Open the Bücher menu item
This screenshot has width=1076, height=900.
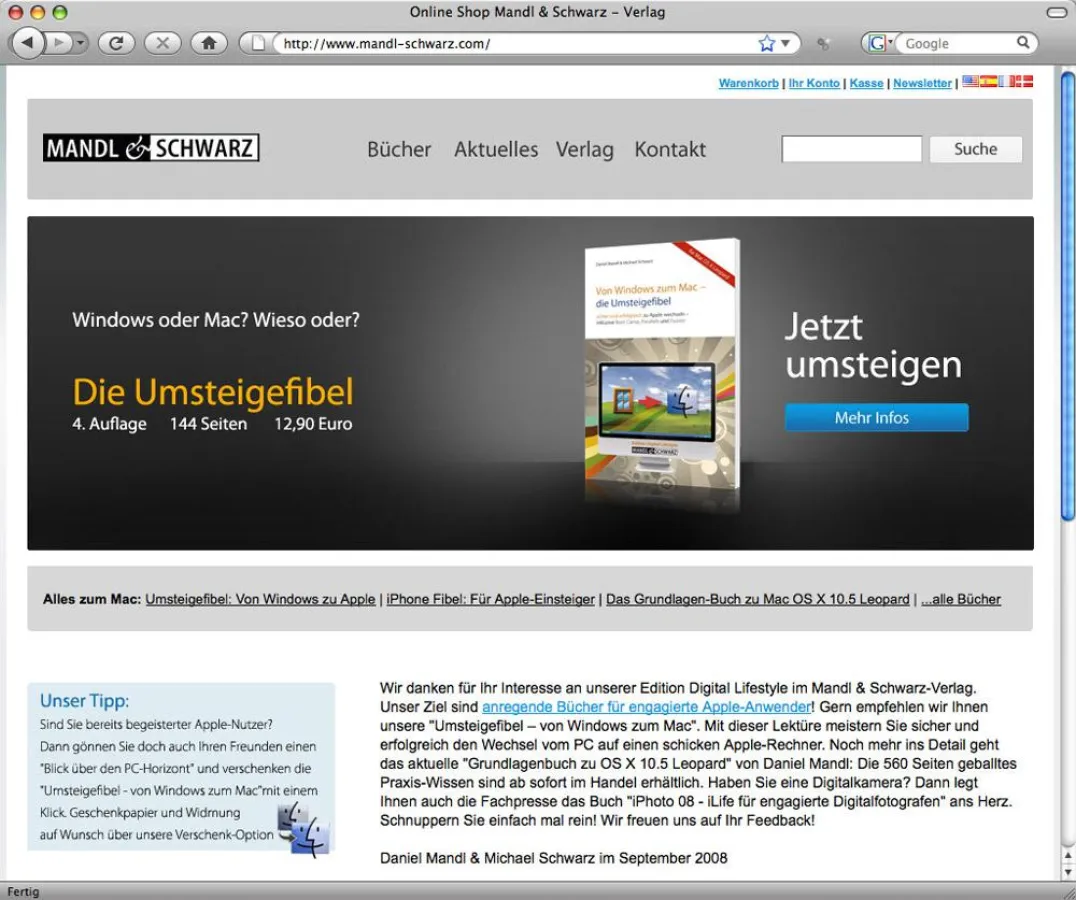point(398,149)
